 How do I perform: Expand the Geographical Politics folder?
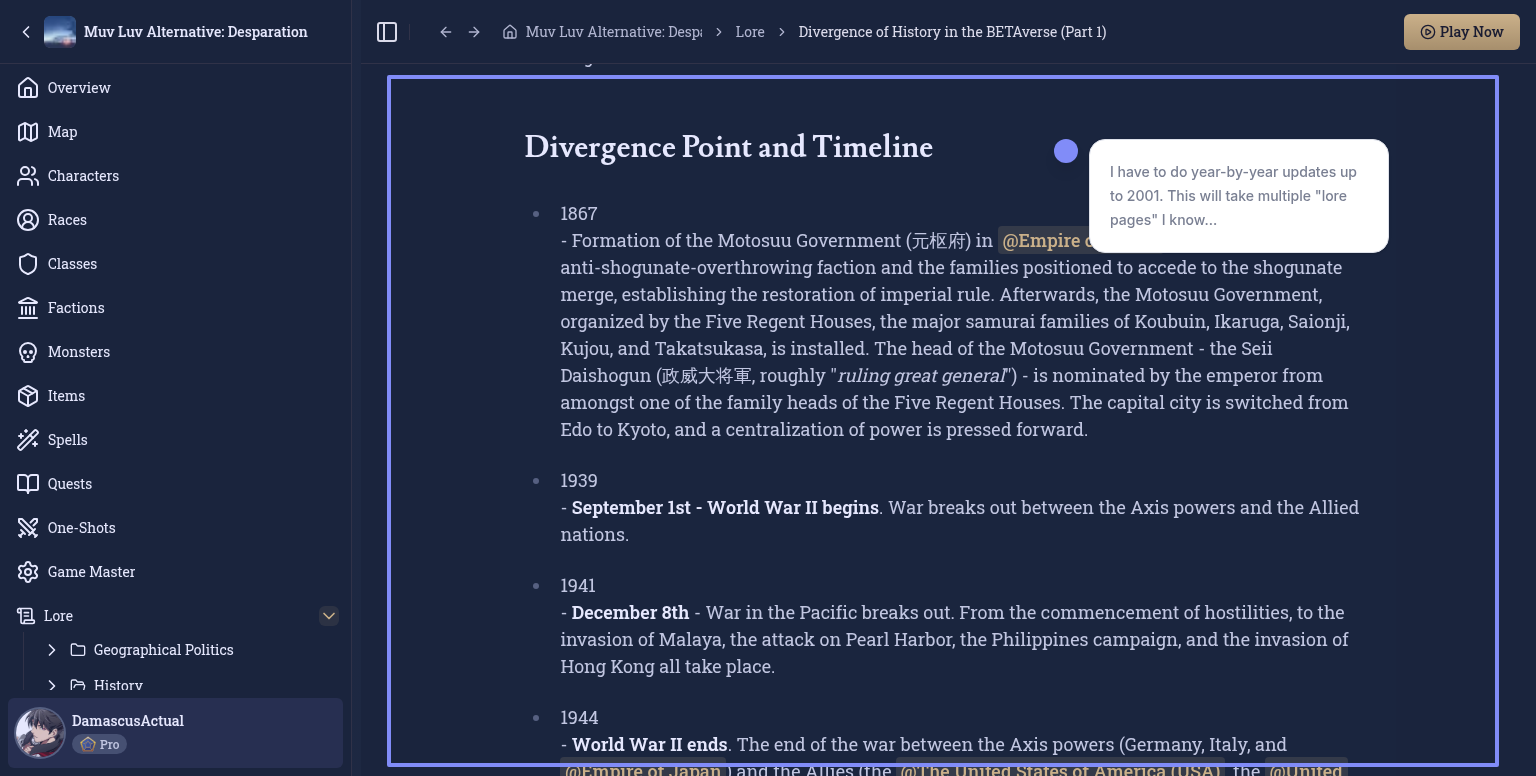point(52,650)
